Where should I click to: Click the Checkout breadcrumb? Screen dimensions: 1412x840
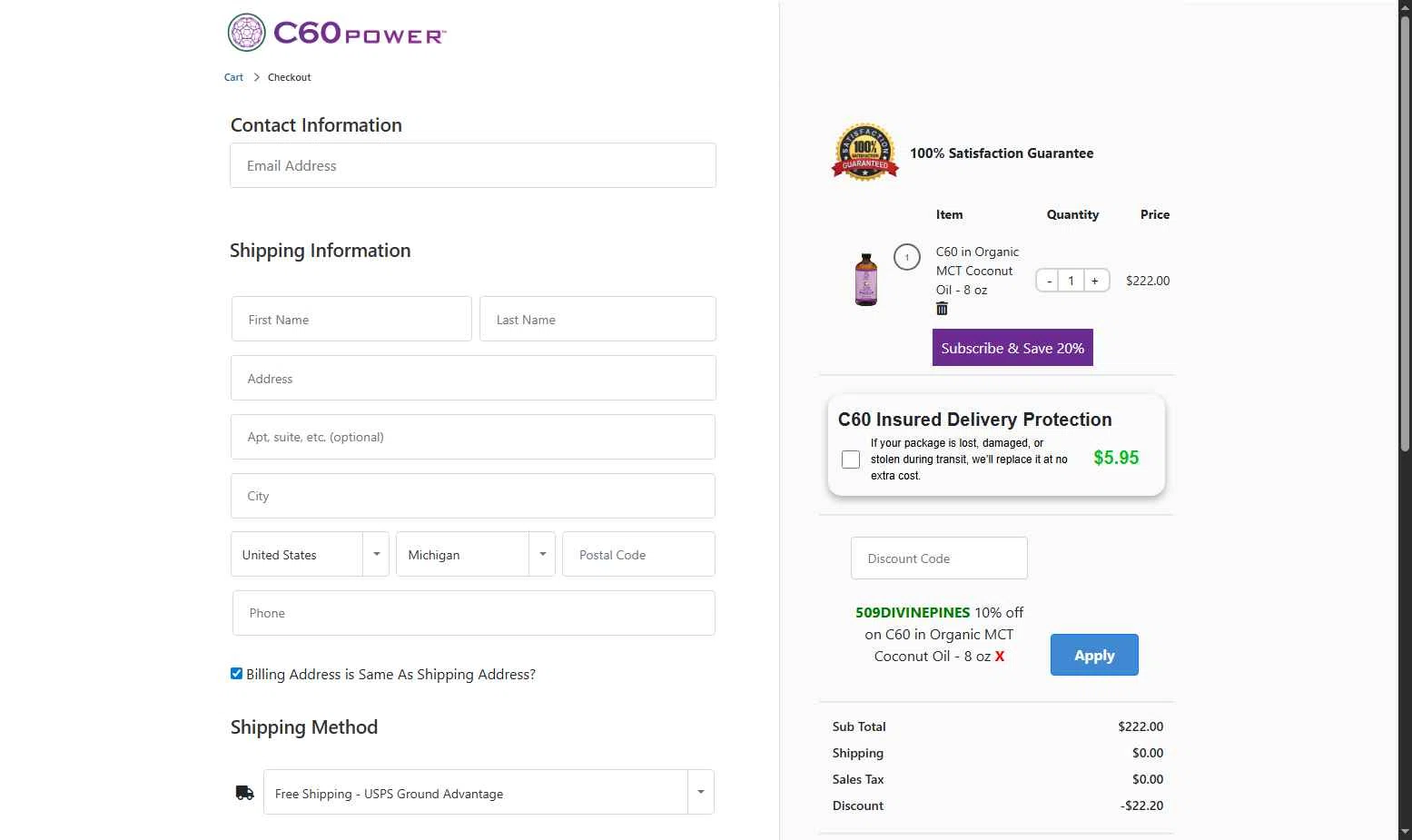coord(289,77)
